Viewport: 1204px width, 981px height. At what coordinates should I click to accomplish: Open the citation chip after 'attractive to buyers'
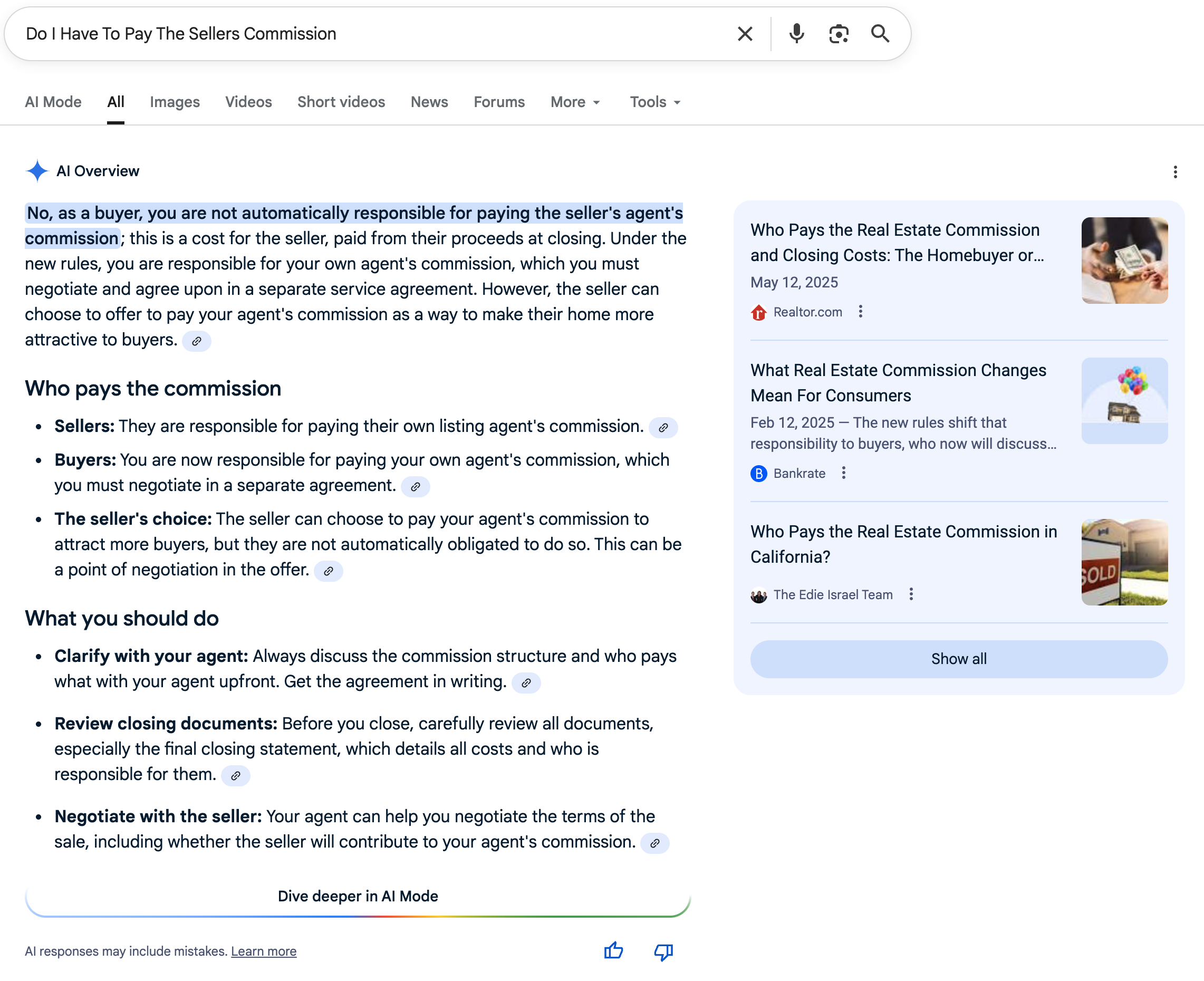[197, 341]
